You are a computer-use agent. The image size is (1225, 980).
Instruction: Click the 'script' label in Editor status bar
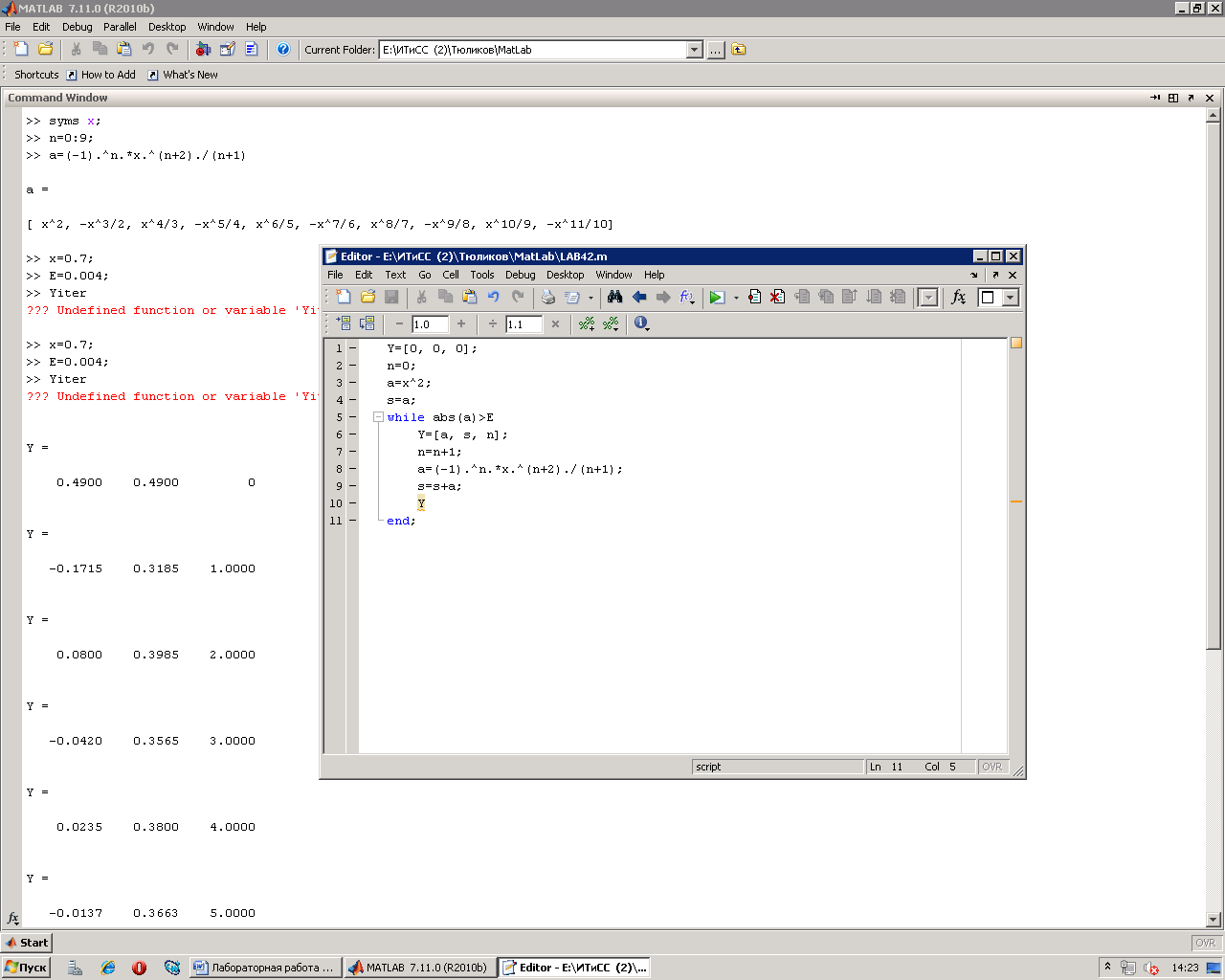click(709, 767)
